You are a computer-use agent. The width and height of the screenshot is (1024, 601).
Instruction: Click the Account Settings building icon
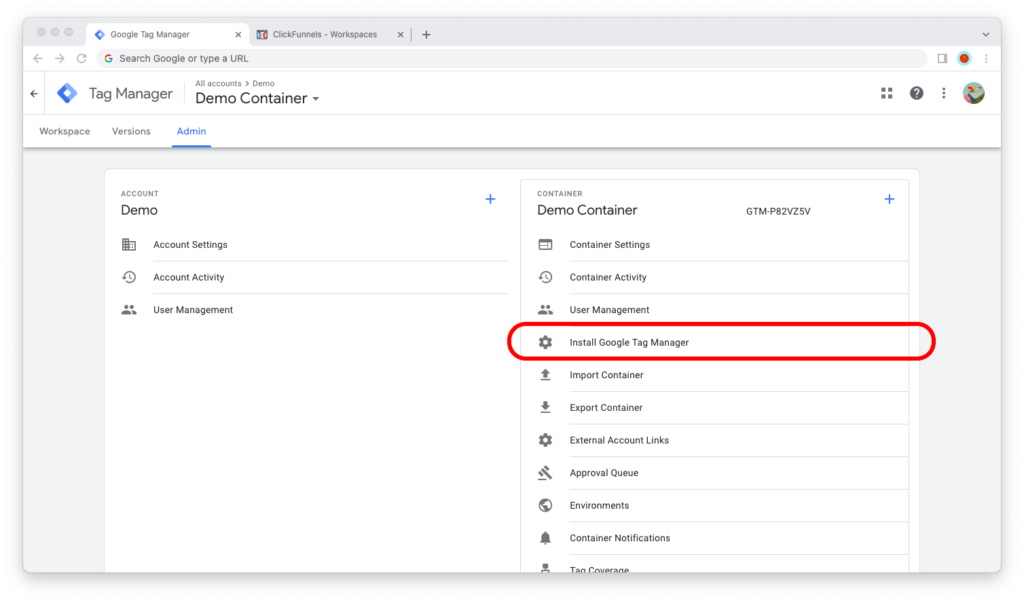(x=129, y=244)
